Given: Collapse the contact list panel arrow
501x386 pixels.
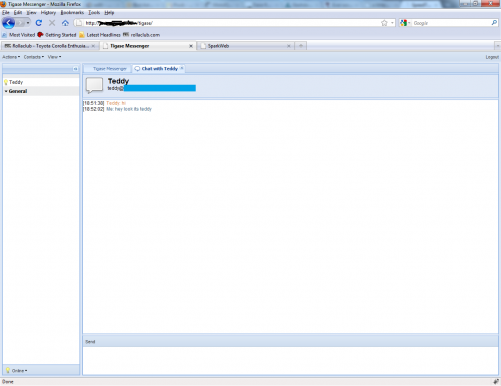Looking at the screenshot, I should (75, 69).
